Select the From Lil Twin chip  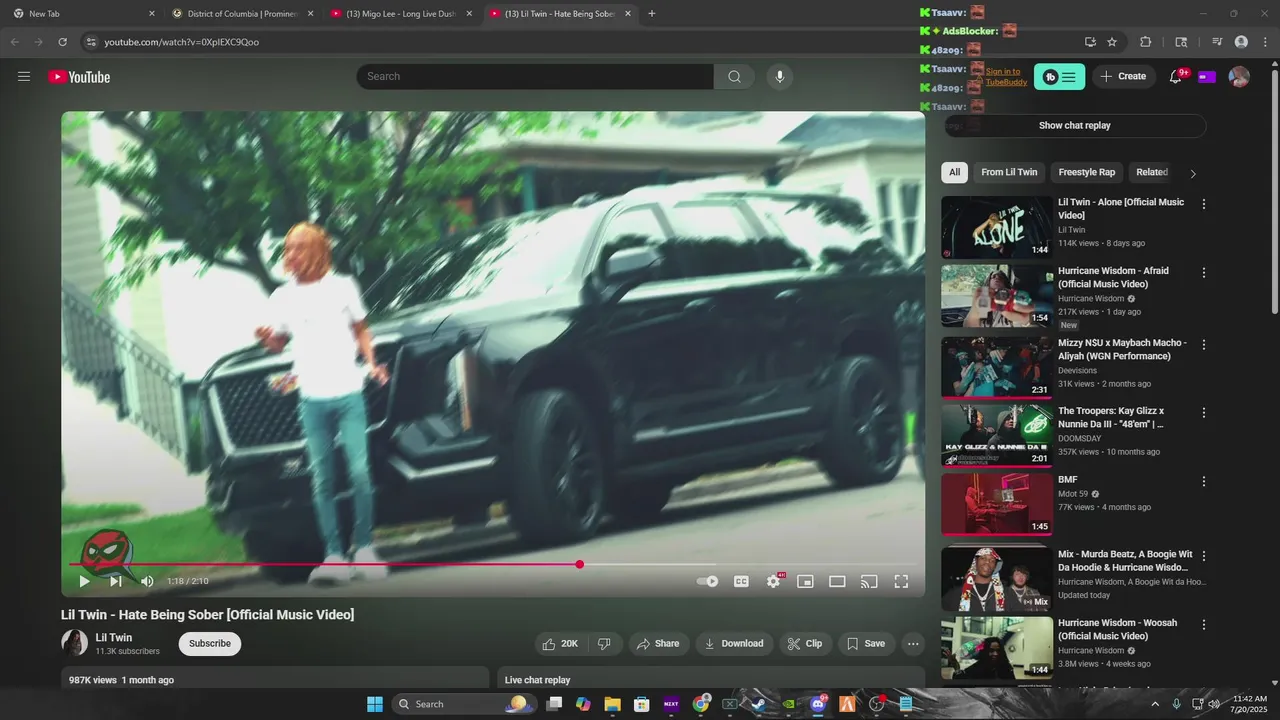click(x=1009, y=172)
